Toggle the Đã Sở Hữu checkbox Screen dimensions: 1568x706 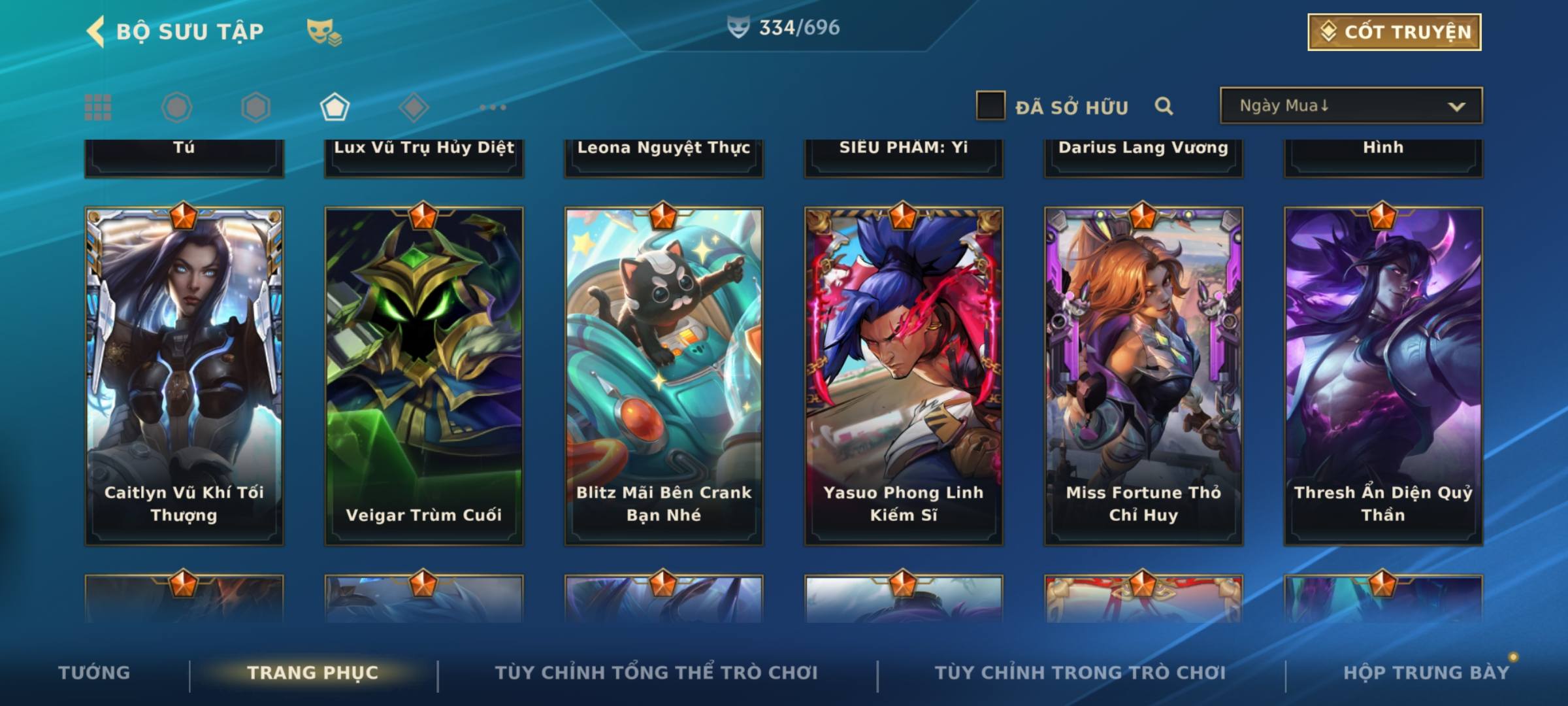pyautogui.click(x=990, y=106)
